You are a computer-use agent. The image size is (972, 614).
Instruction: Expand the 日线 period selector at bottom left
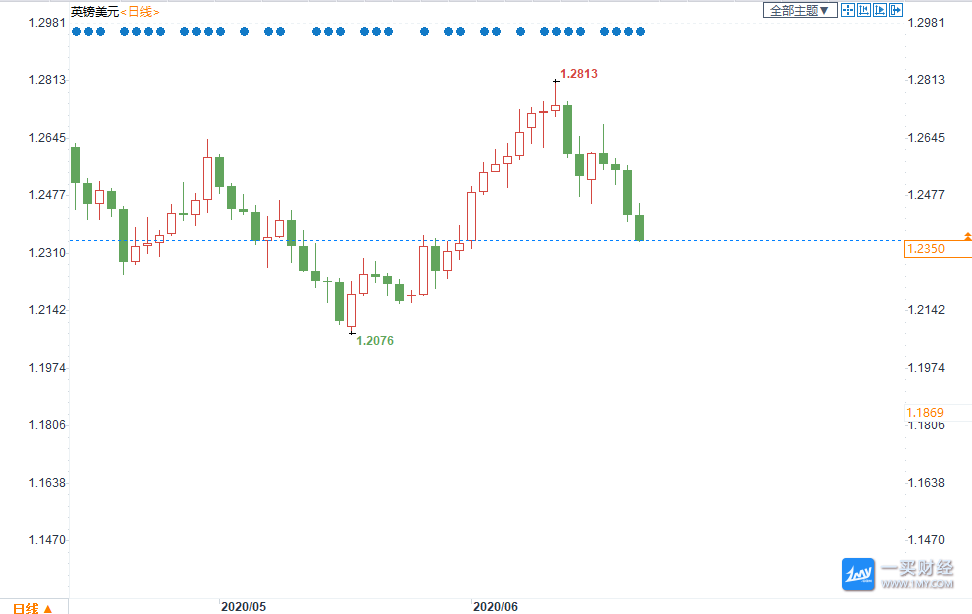[x=32, y=608]
